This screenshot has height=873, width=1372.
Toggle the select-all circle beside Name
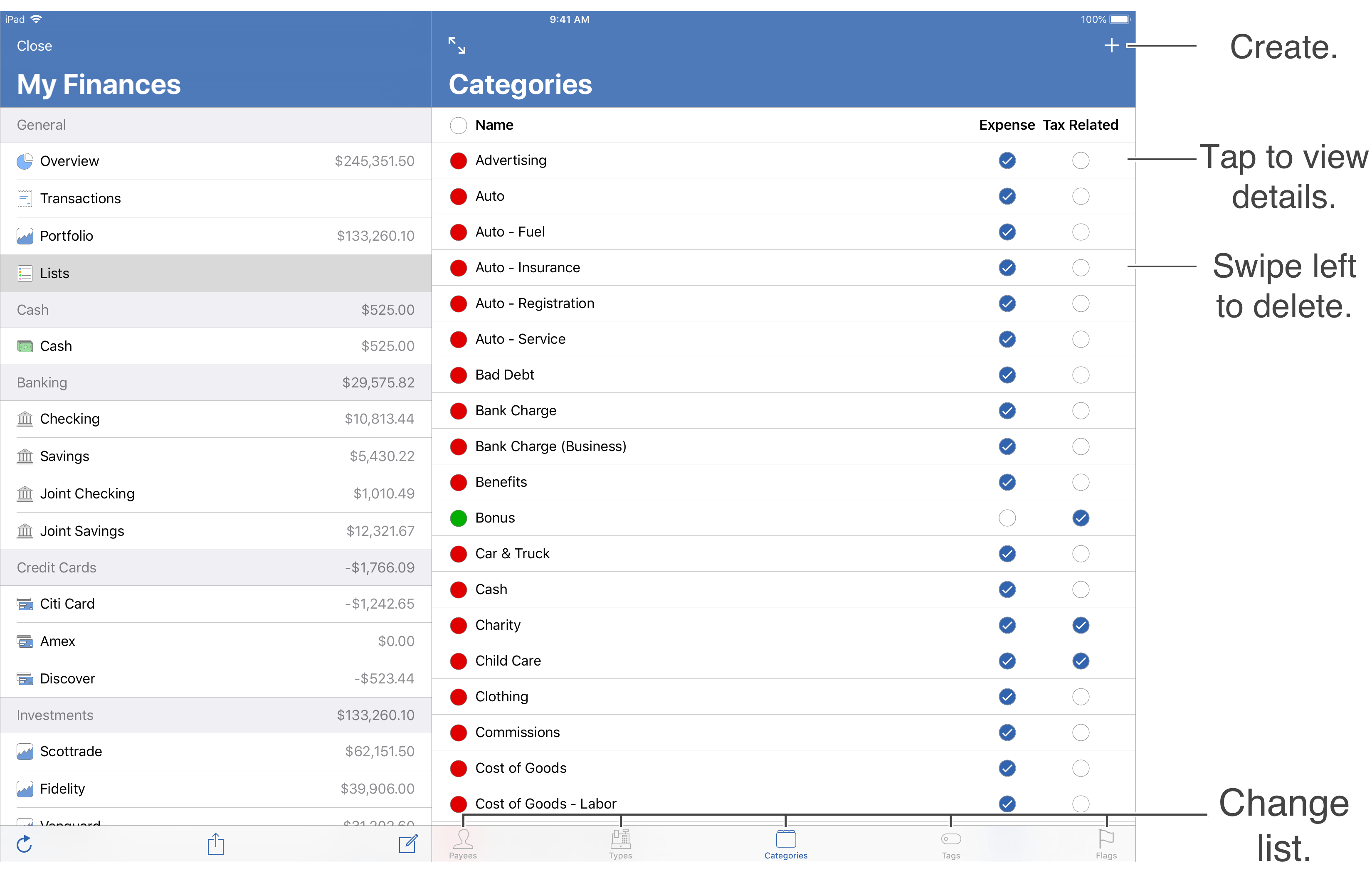458,126
